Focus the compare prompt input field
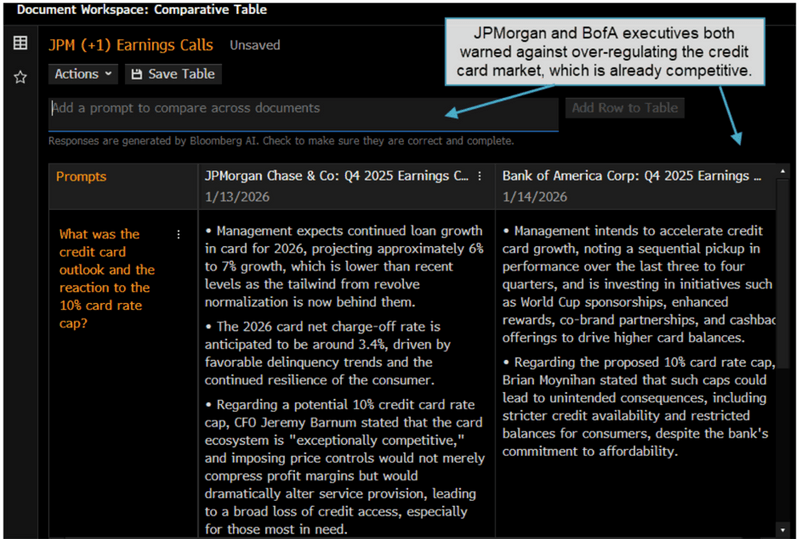800x539 pixels. (x=304, y=114)
